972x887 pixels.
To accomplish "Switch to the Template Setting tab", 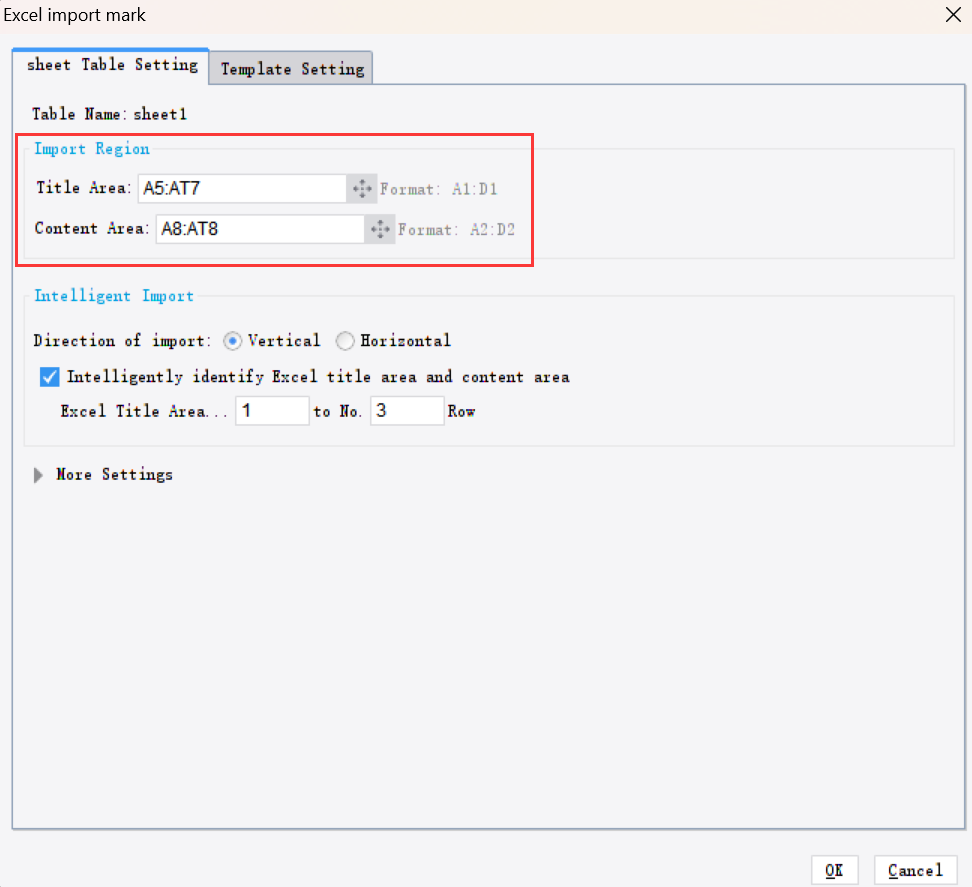I will pyautogui.click(x=290, y=69).
